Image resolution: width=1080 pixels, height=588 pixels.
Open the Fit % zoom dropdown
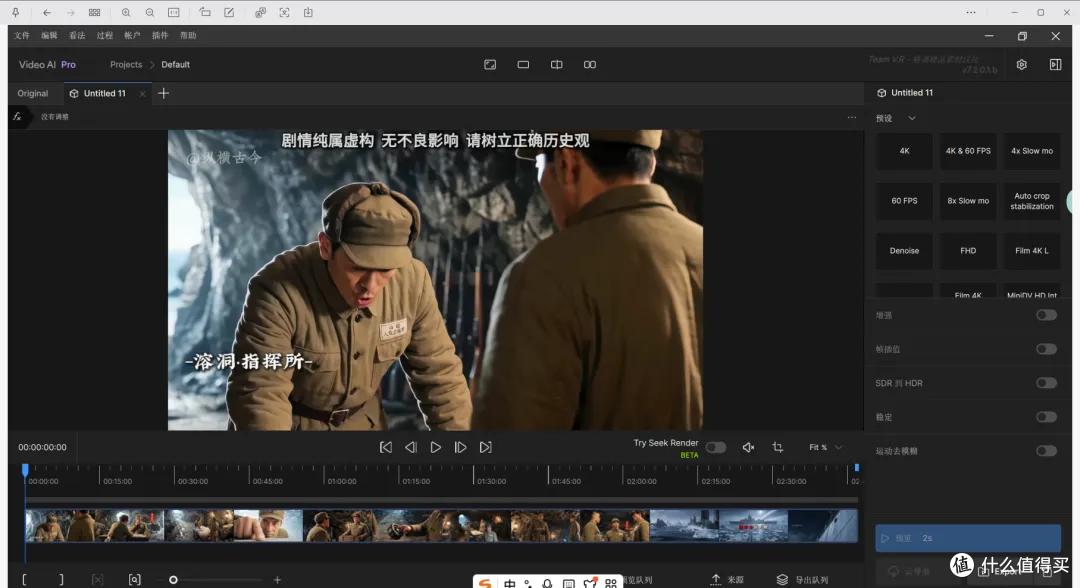coord(825,448)
